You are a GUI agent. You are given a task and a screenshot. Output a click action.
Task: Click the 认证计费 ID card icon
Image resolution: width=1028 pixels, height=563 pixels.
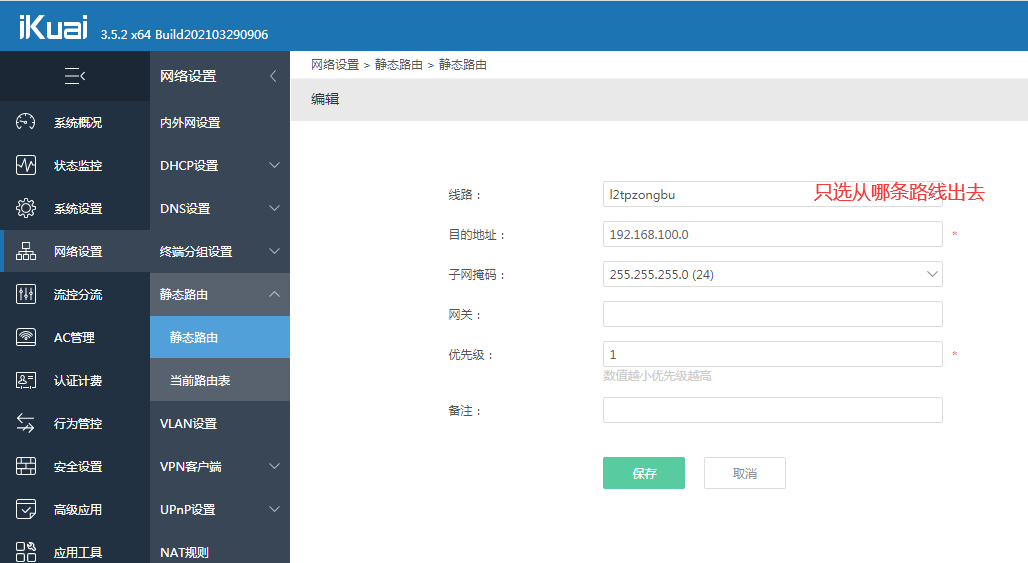coord(26,380)
